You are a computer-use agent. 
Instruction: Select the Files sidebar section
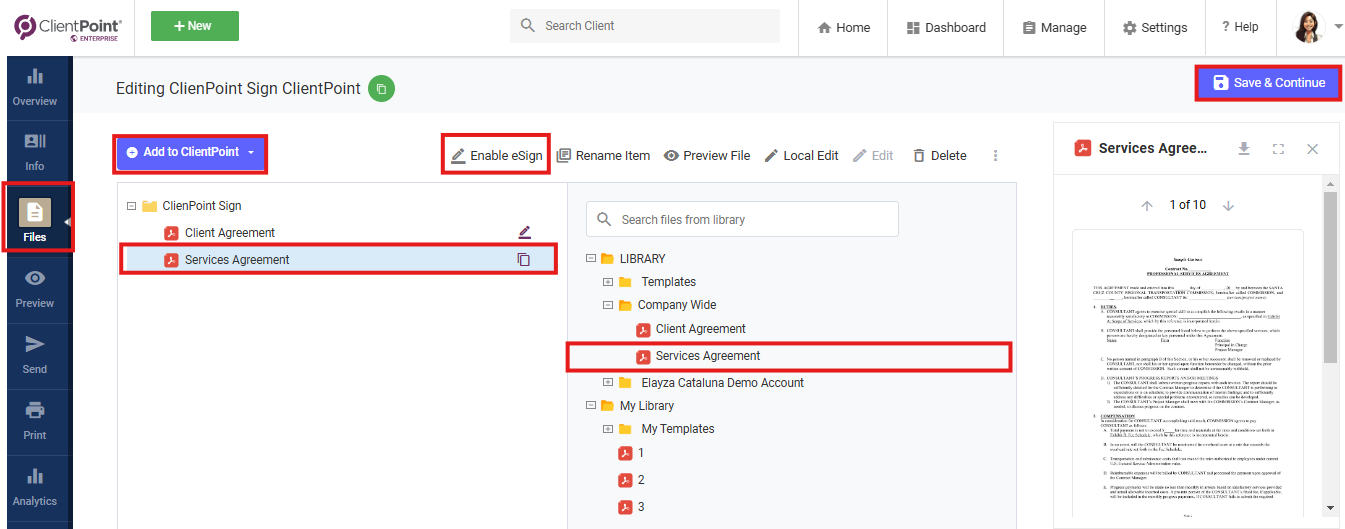click(x=35, y=217)
